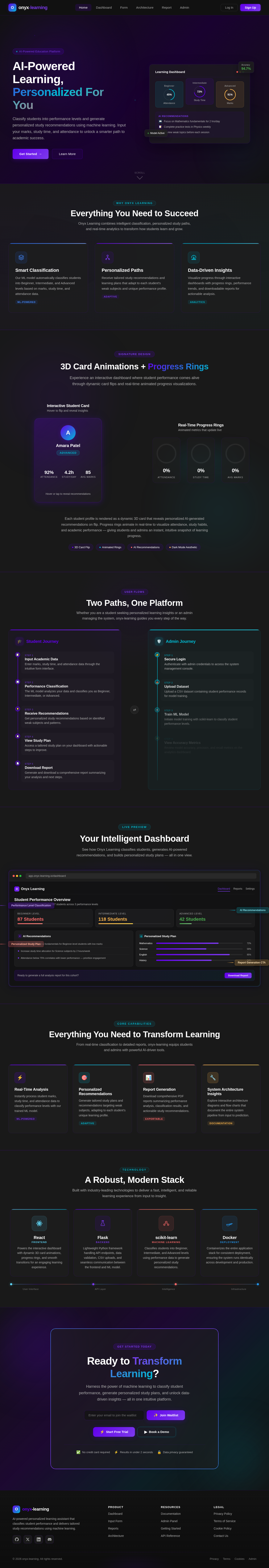Click the Download Report button in the preview
This screenshot has height=1568, width=269.
[x=238, y=975]
